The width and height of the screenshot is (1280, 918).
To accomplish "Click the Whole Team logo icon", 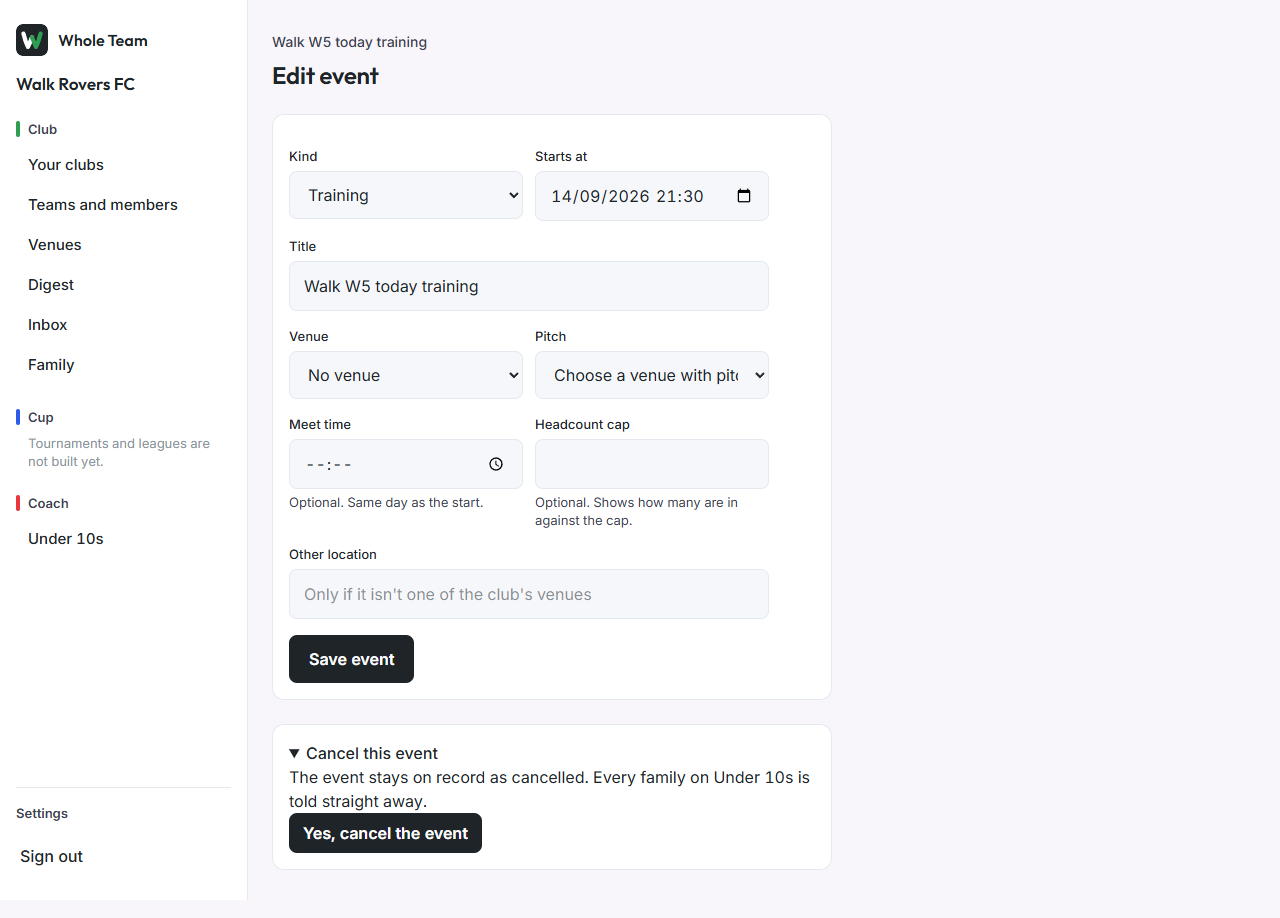I will pyautogui.click(x=32, y=40).
